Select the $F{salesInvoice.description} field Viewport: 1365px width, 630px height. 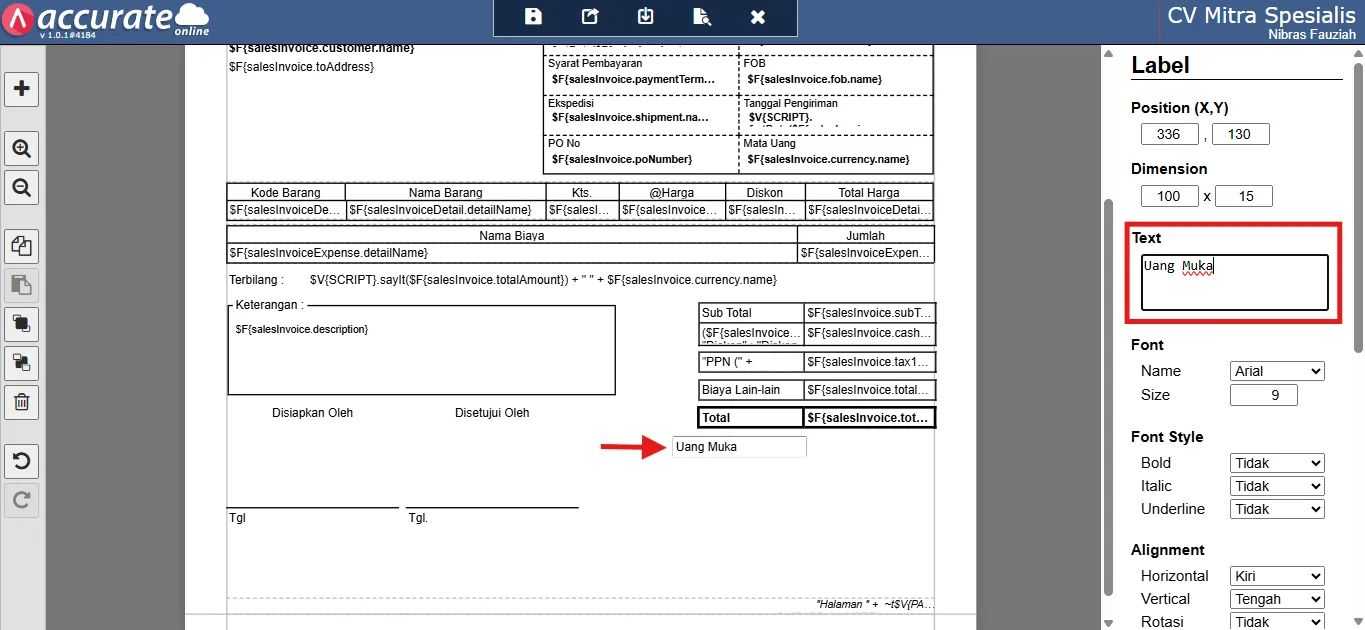(x=302, y=329)
